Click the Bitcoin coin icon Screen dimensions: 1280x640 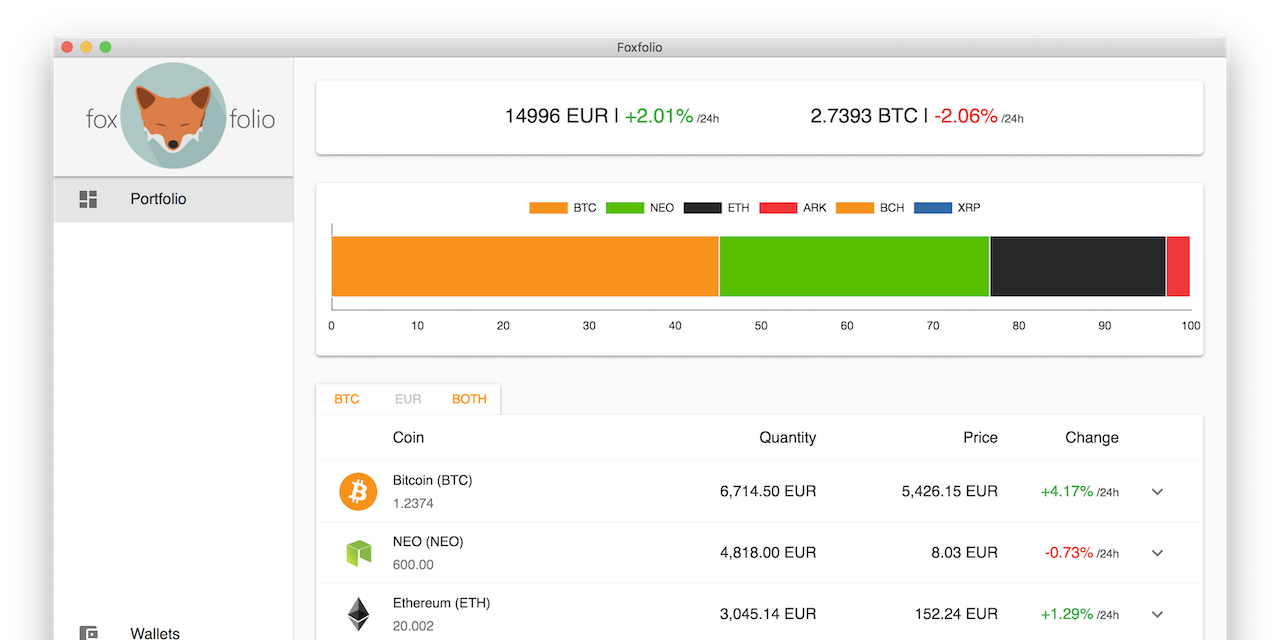tap(358, 491)
